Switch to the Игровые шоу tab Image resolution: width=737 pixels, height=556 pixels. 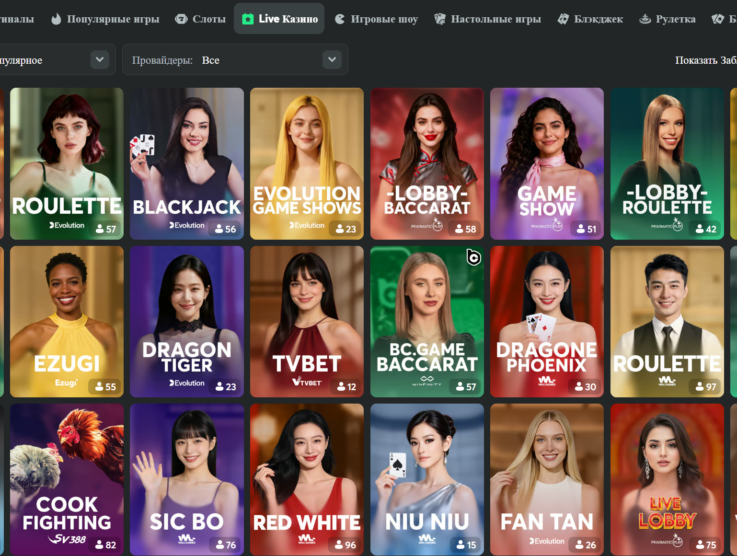[376, 19]
